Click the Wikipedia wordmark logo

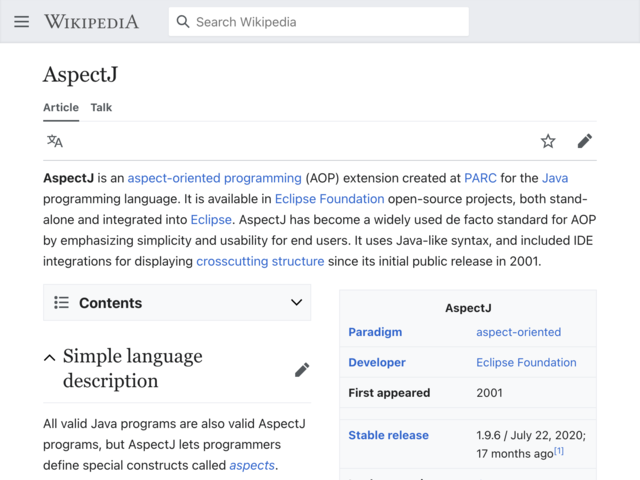(x=91, y=22)
